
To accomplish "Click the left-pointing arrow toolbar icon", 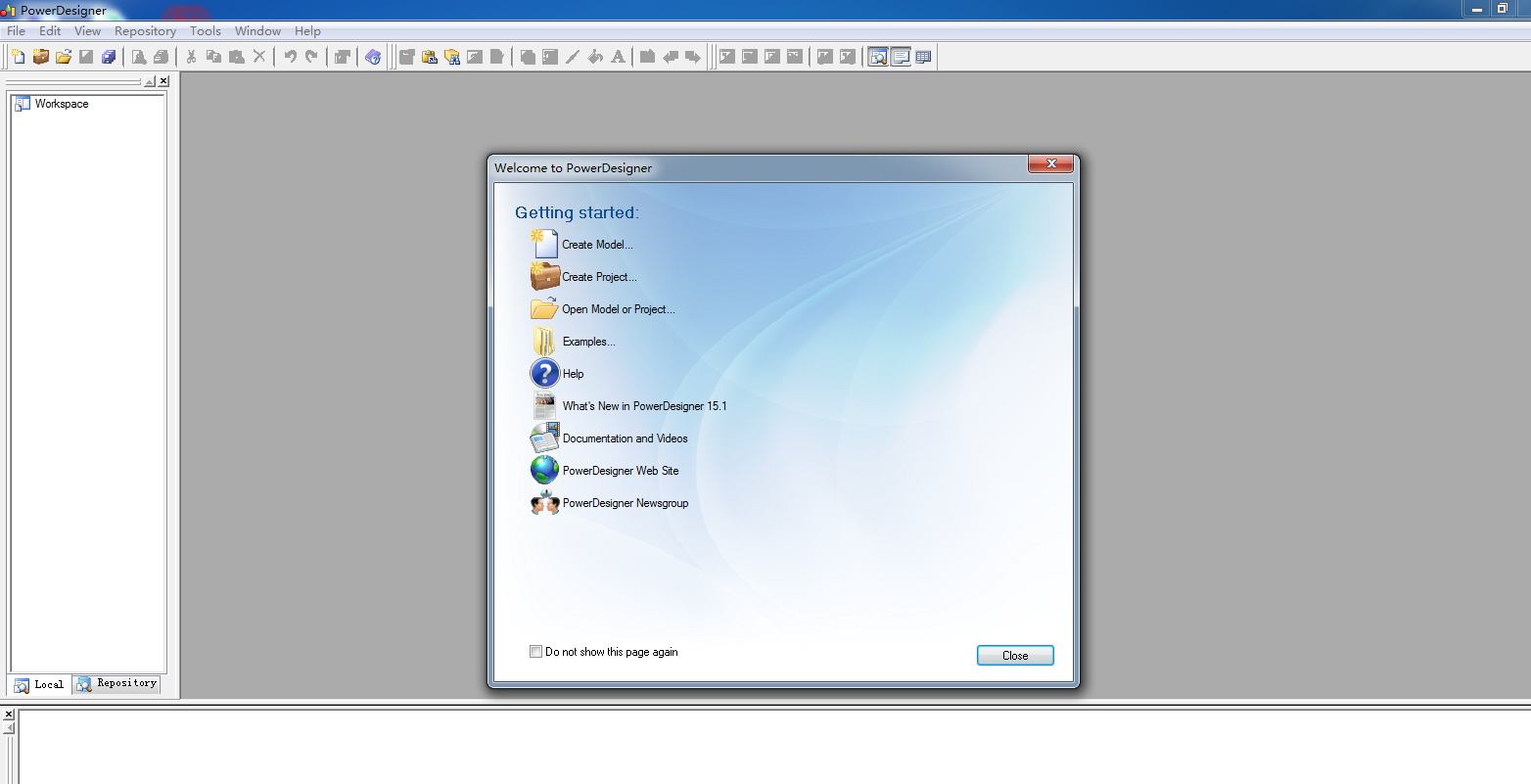I will click(671, 57).
